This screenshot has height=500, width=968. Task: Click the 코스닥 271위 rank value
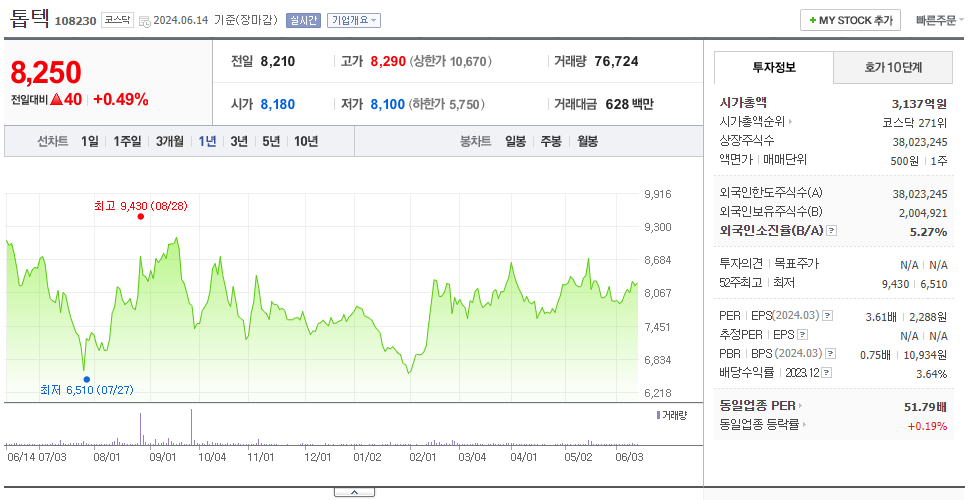(x=915, y=122)
